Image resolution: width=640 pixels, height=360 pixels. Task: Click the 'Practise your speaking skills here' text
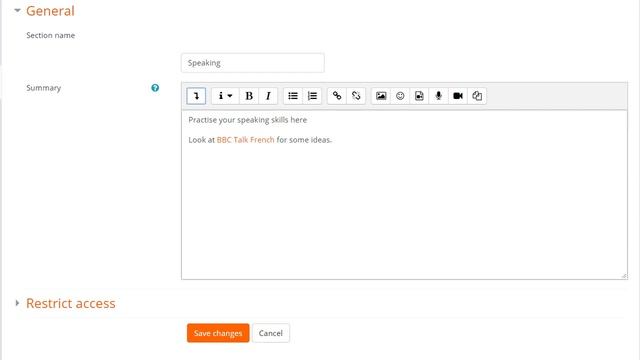(247, 120)
